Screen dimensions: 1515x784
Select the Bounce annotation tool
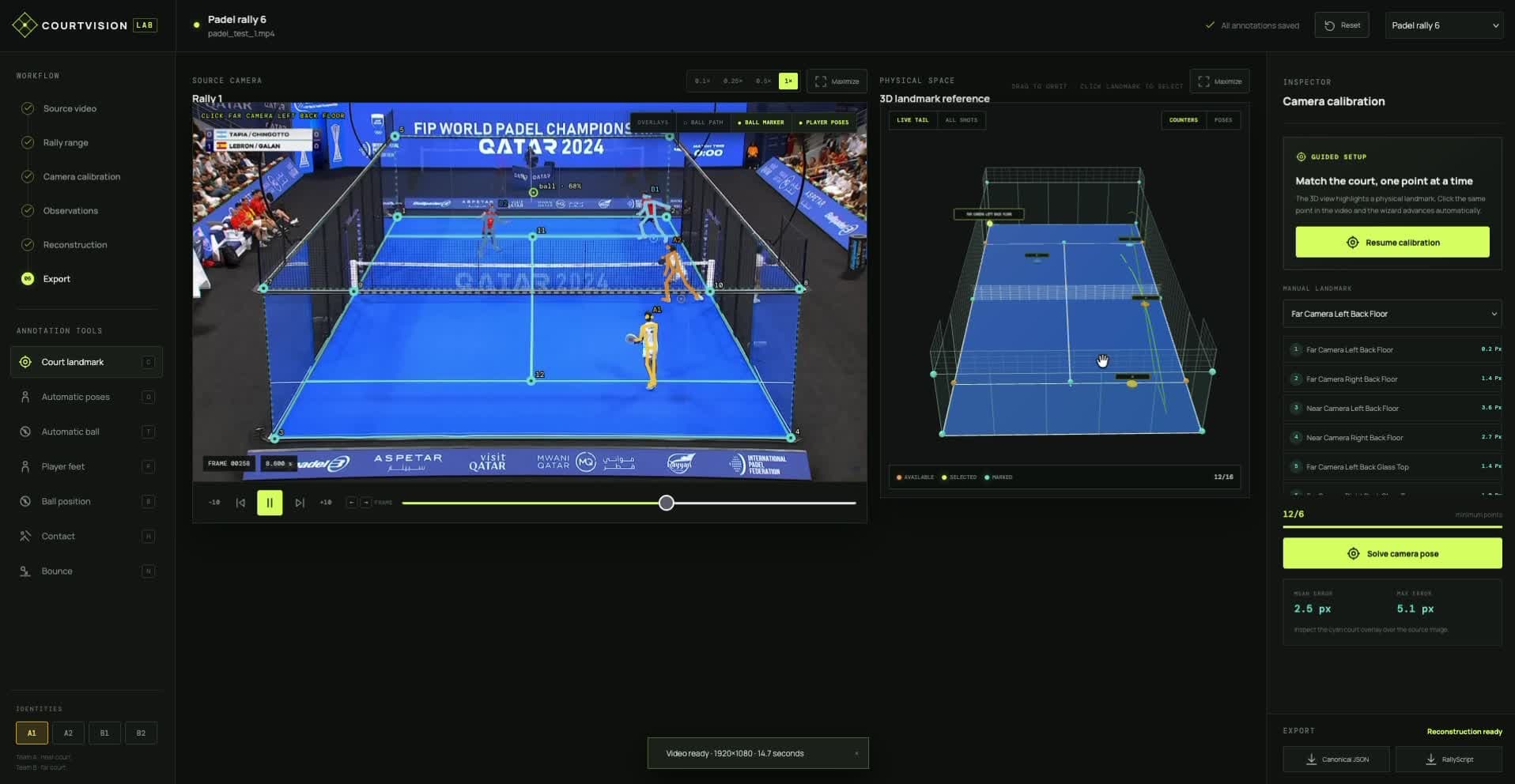click(x=86, y=571)
